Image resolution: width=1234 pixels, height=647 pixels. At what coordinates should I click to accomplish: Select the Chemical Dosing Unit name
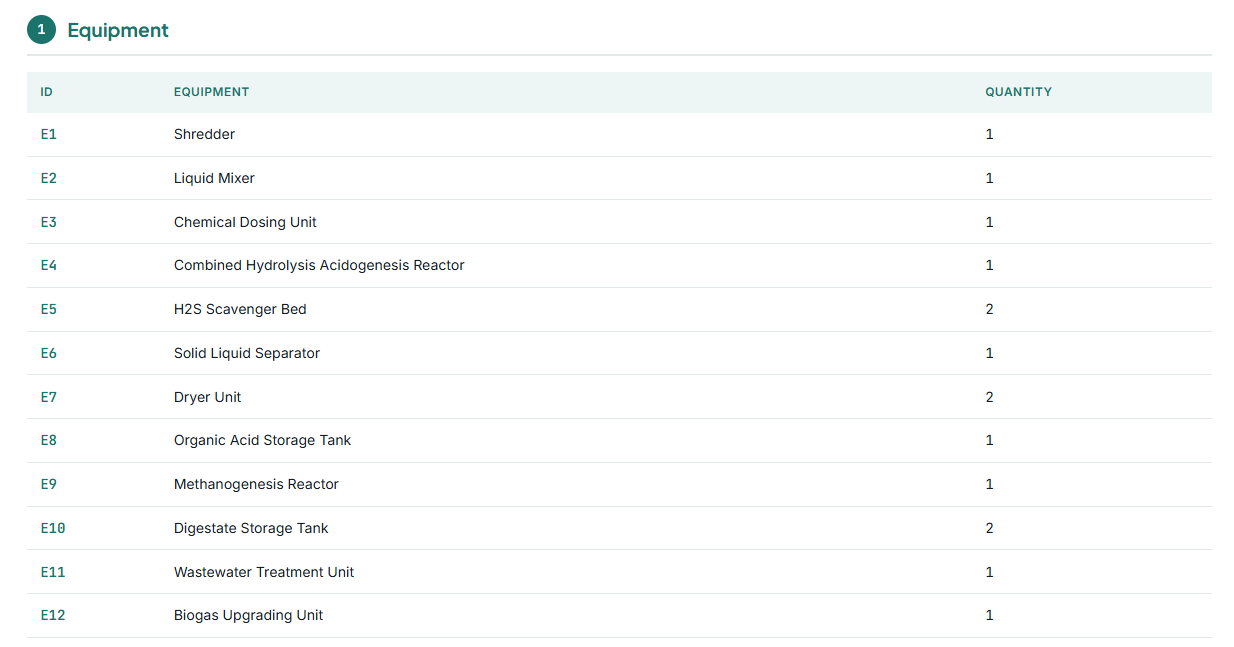(245, 222)
